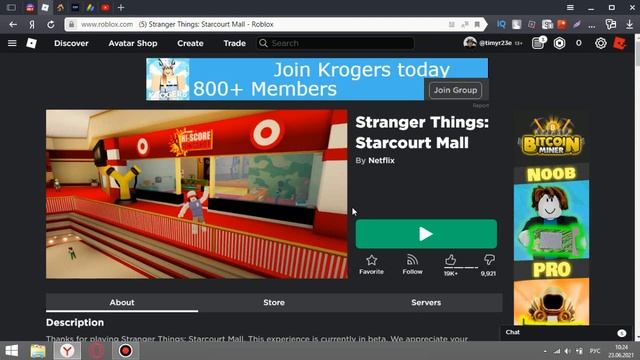Add game to favorites with star icon
The image size is (640, 360).
[x=371, y=264]
